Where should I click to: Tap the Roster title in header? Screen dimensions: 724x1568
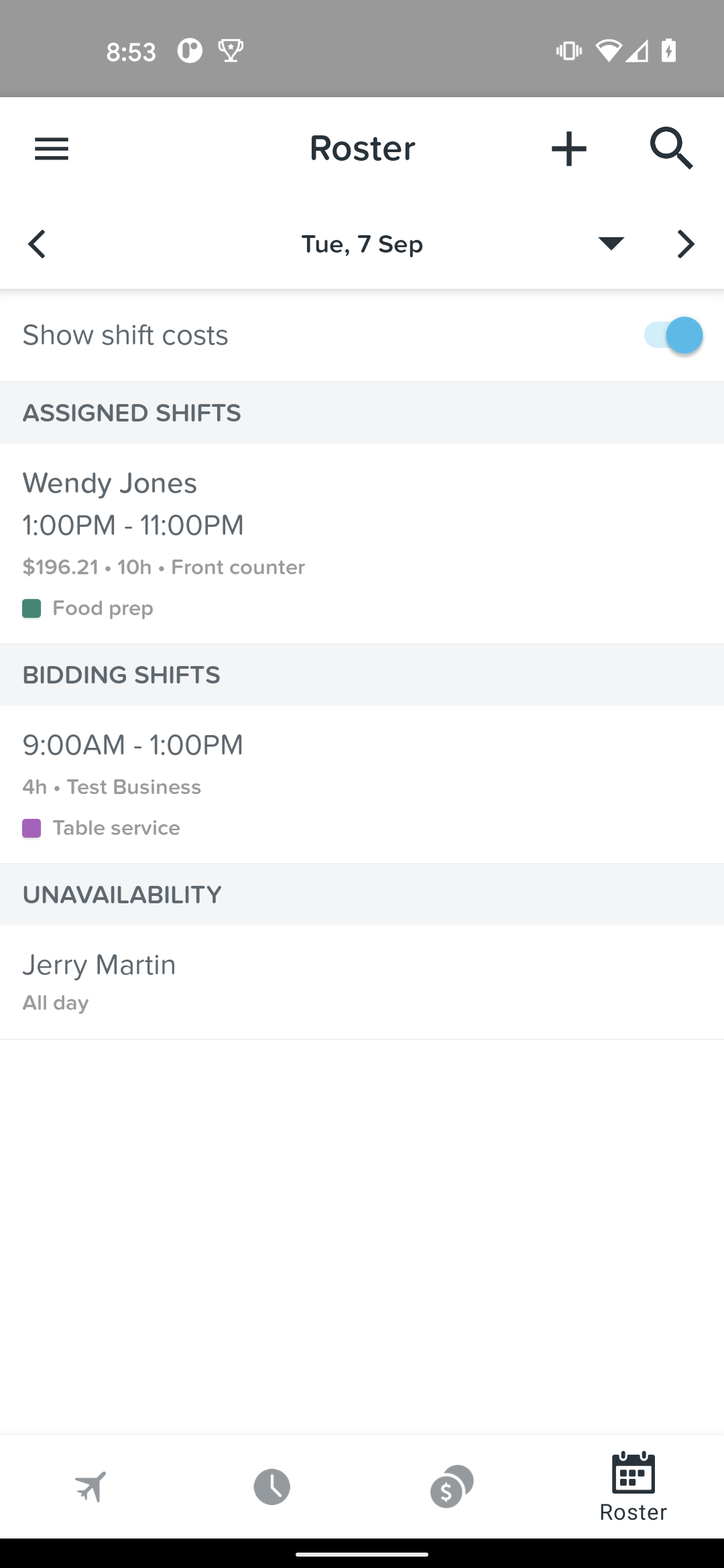point(362,148)
